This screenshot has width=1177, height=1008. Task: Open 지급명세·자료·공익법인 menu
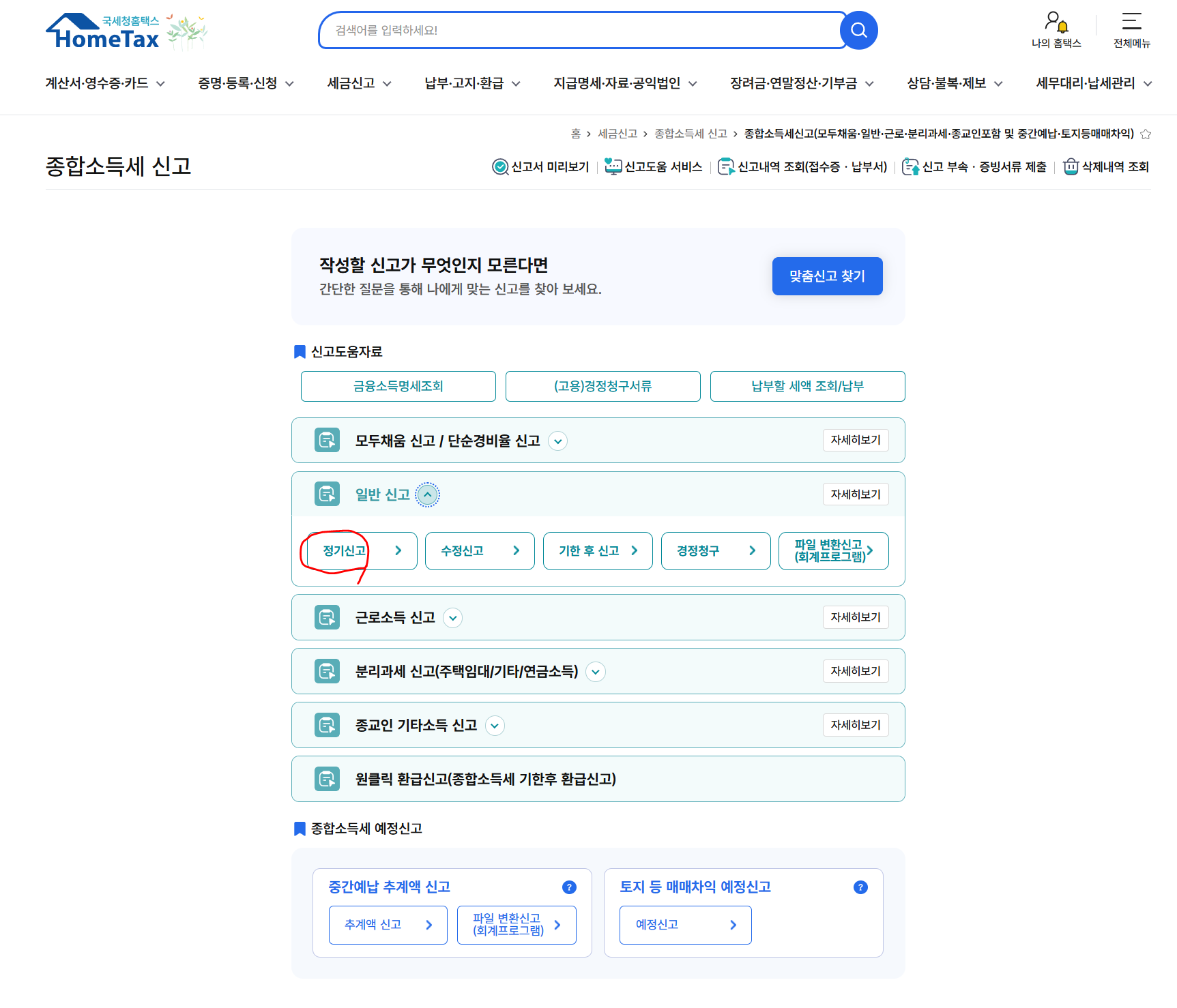pos(625,83)
